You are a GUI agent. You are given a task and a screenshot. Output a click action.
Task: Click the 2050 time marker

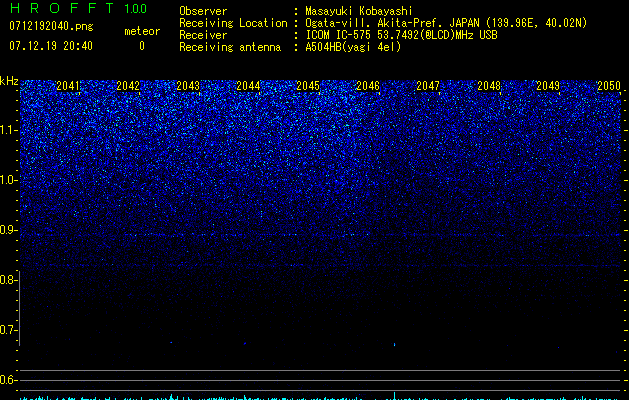[609, 86]
